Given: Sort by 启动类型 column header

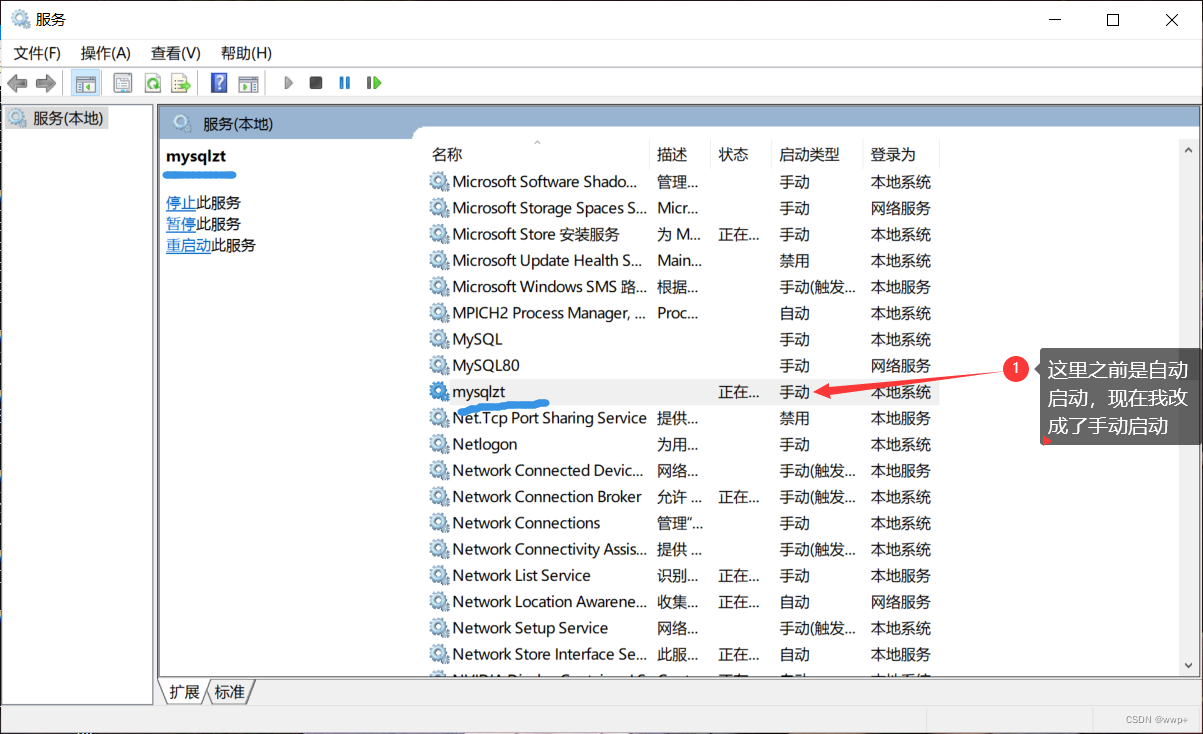Looking at the screenshot, I should (818, 154).
